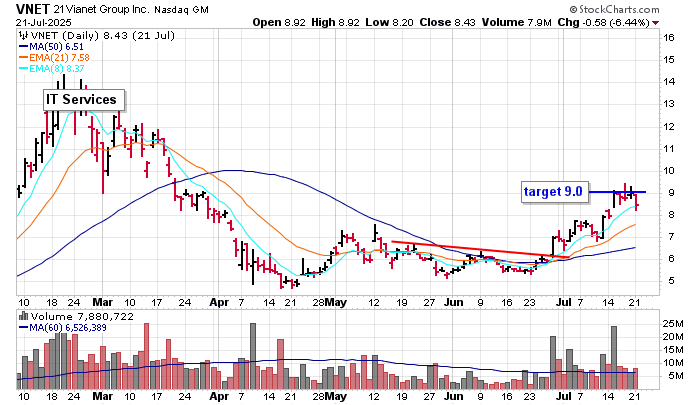Click the 'Mar' label under the price chart

coord(102,302)
